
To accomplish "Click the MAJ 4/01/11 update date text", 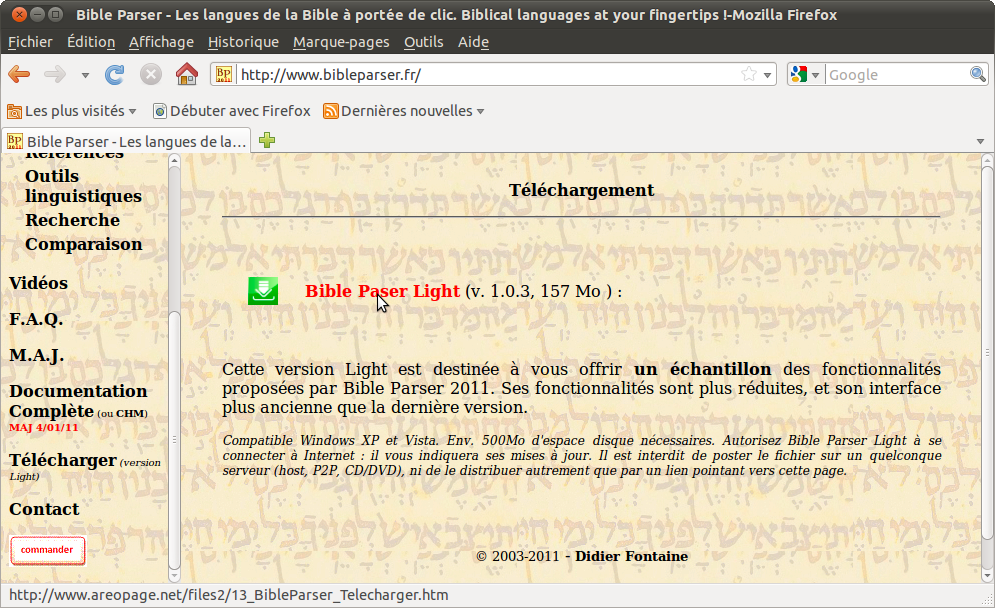I will [x=44, y=428].
